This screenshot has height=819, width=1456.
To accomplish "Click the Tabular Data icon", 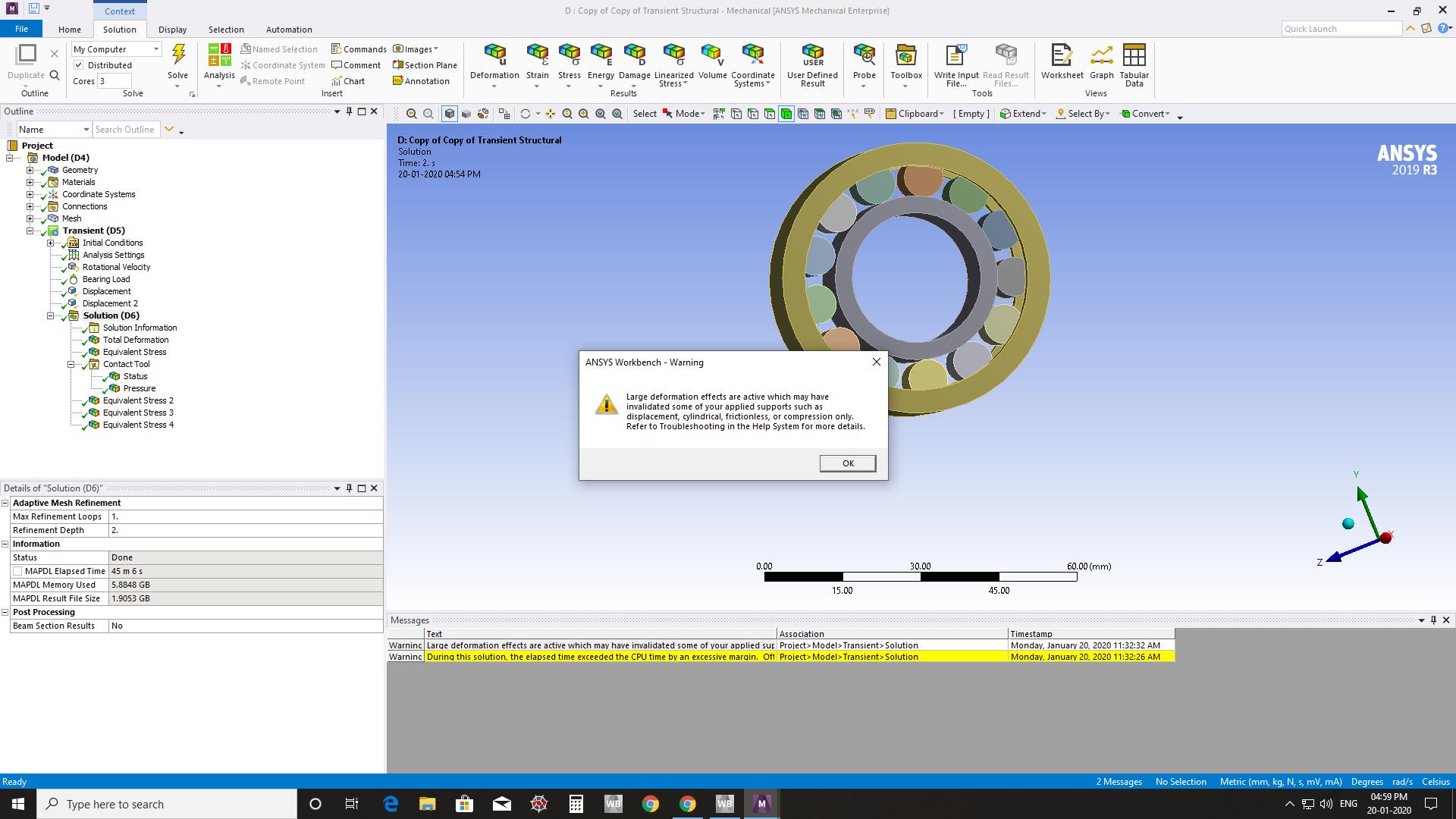I will tap(1134, 55).
